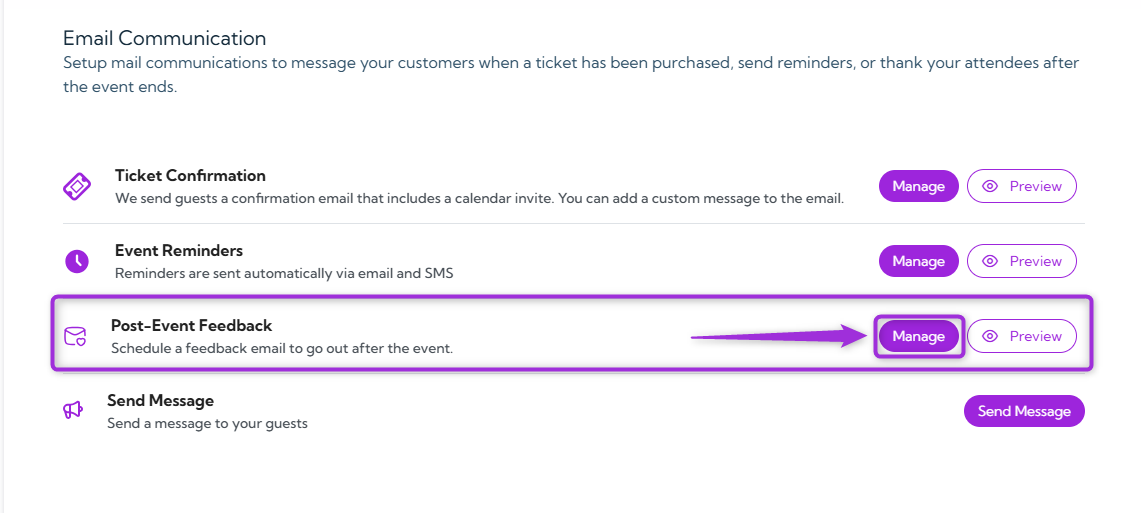Click the eye icon in Event Reminders' Preview

coord(991,261)
